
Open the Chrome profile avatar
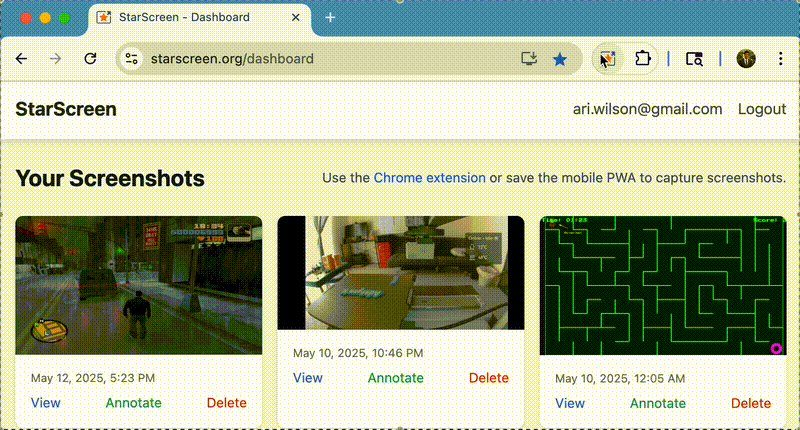746,59
